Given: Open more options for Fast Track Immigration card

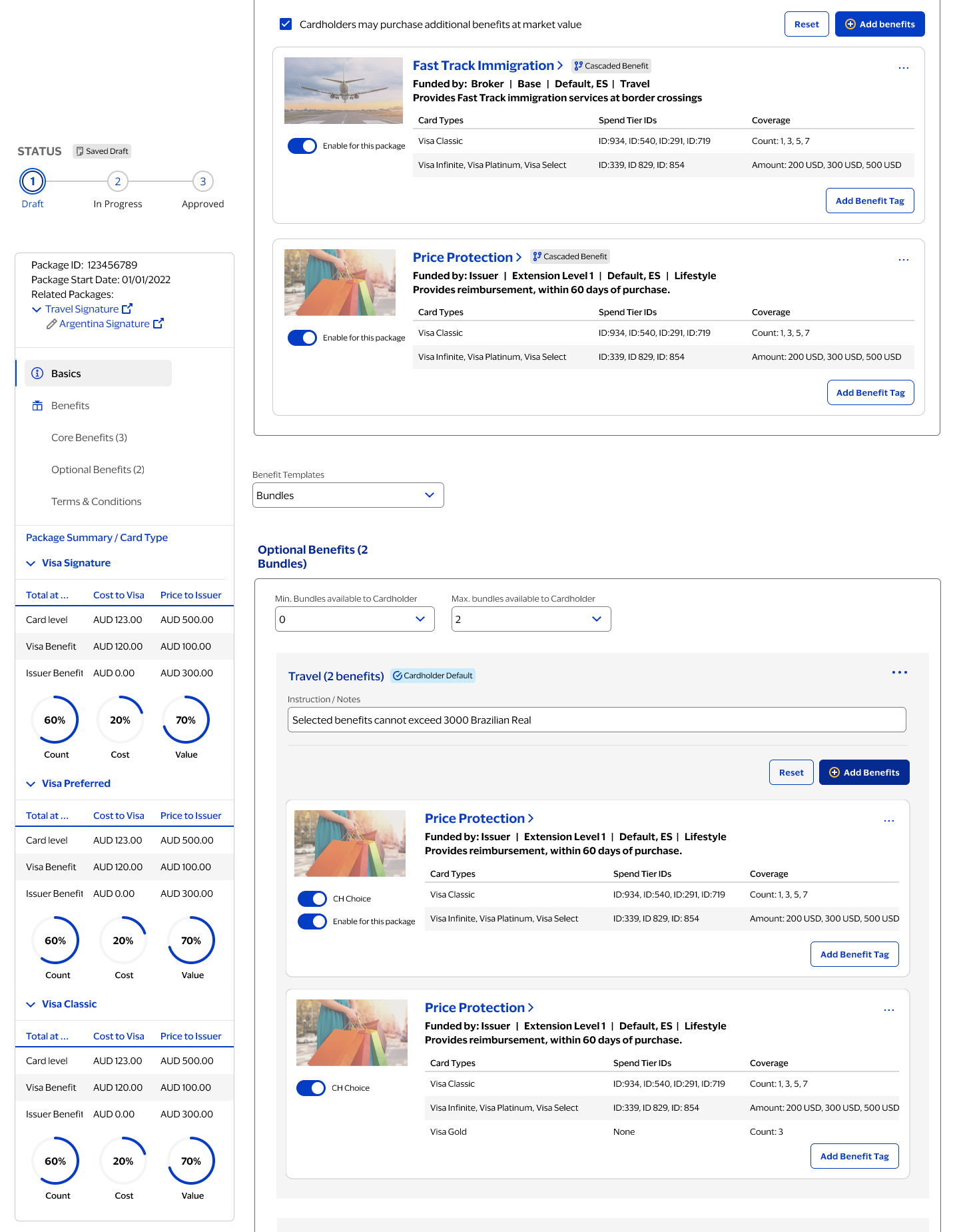Looking at the screenshot, I should [x=903, y=68].
